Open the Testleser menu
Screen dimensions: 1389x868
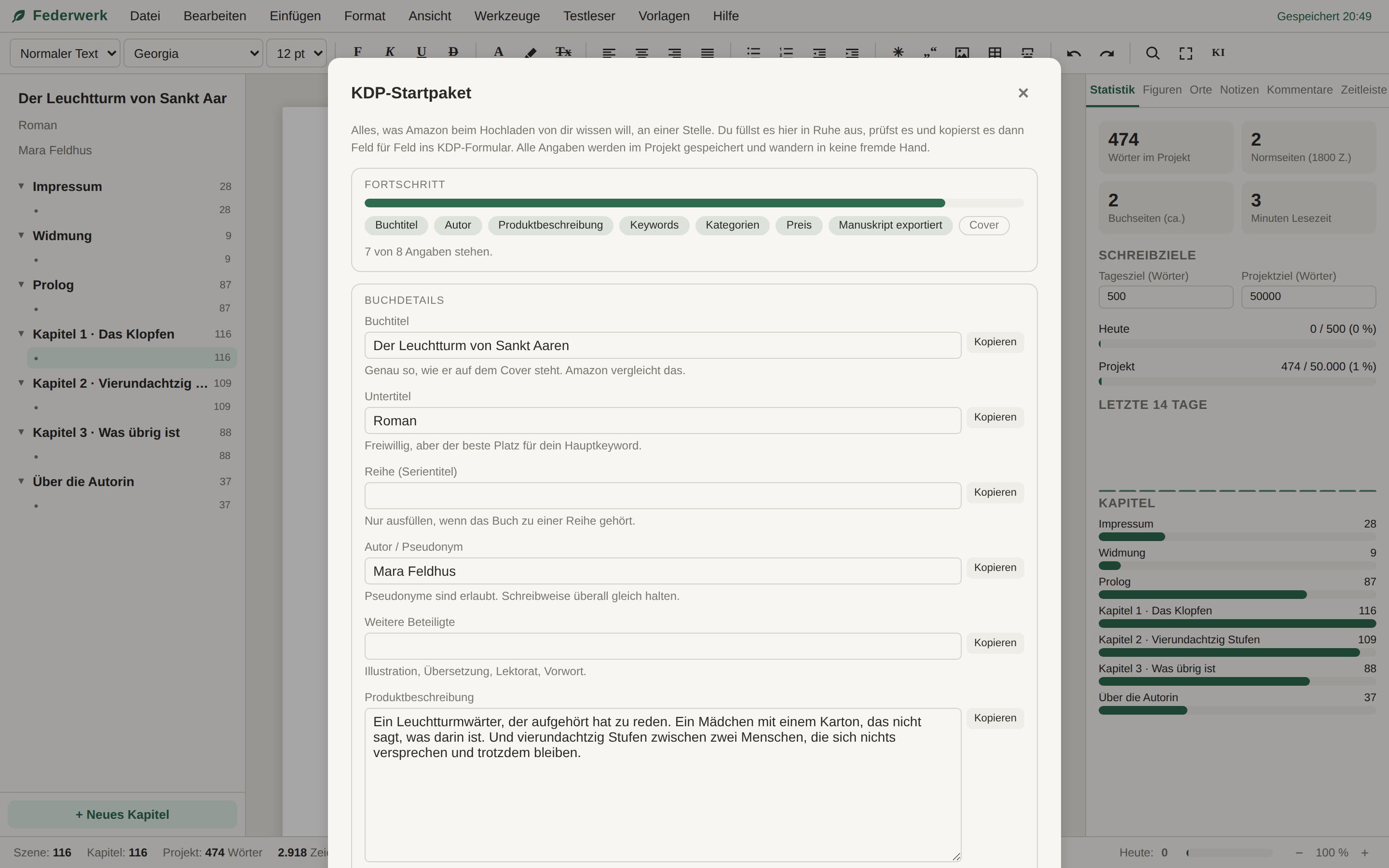(x=589, y=16)
